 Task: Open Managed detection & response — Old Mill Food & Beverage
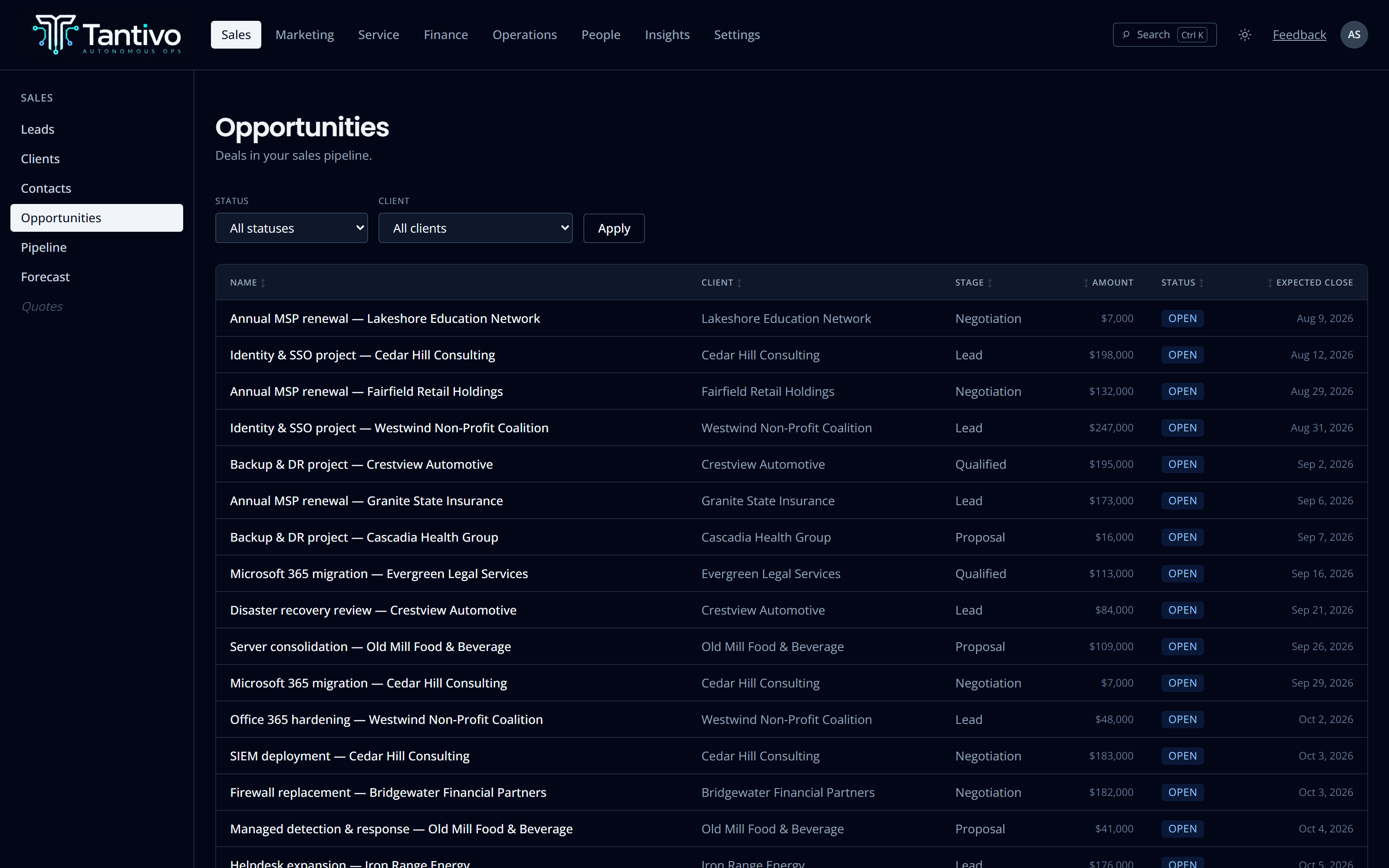pyautogui.click(x=401, y=829)
